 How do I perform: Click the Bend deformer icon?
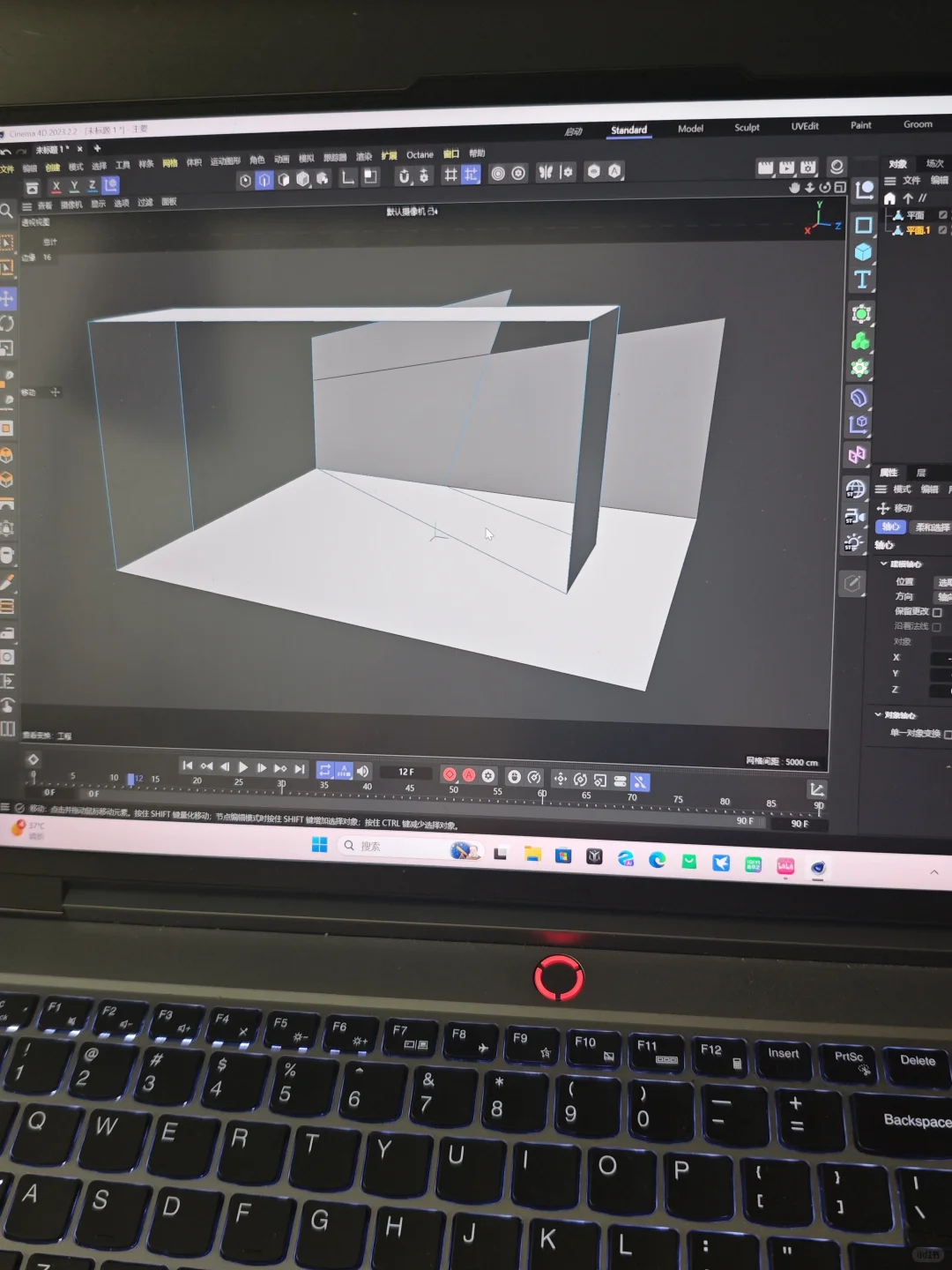click(x=859, y=398)
